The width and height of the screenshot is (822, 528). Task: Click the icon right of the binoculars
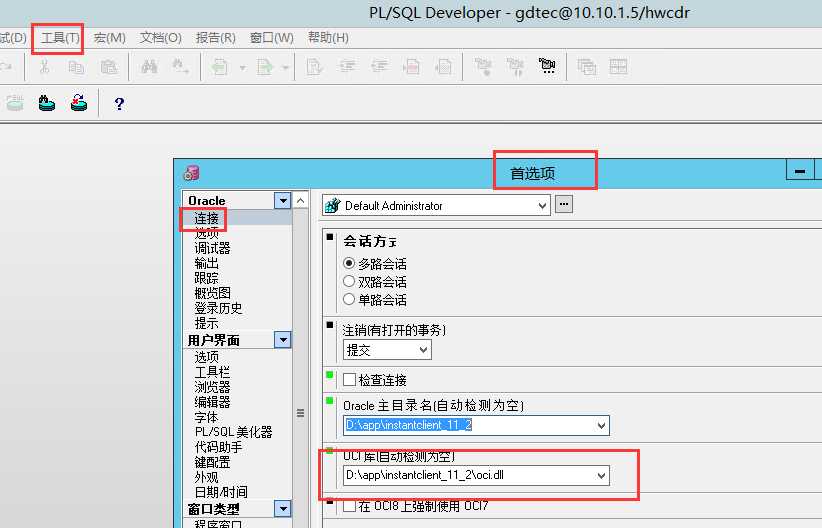[180, 67]
